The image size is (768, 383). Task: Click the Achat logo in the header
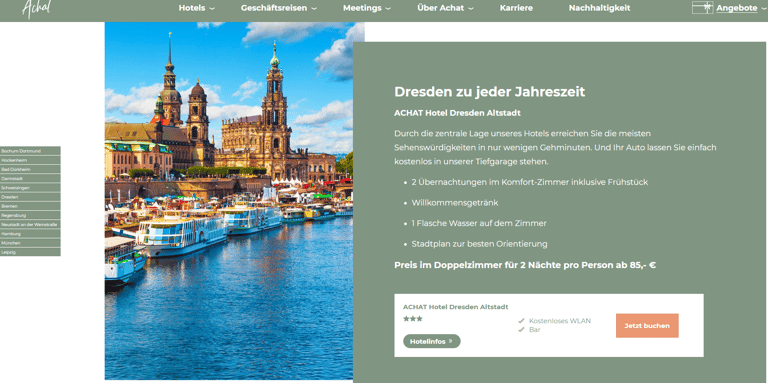(37, 8)
